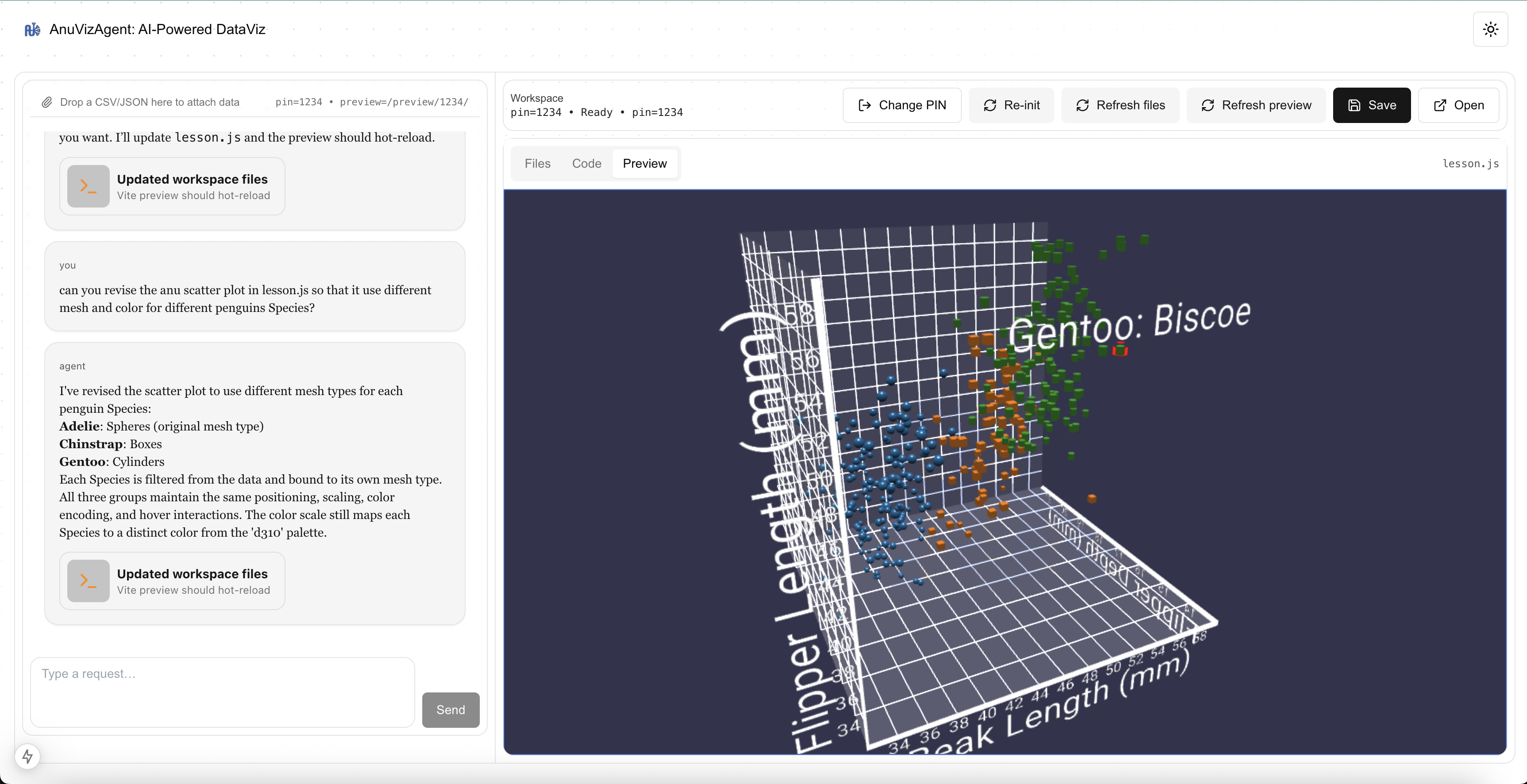
Task: Click the Save disk icon
Action: 1354,105
